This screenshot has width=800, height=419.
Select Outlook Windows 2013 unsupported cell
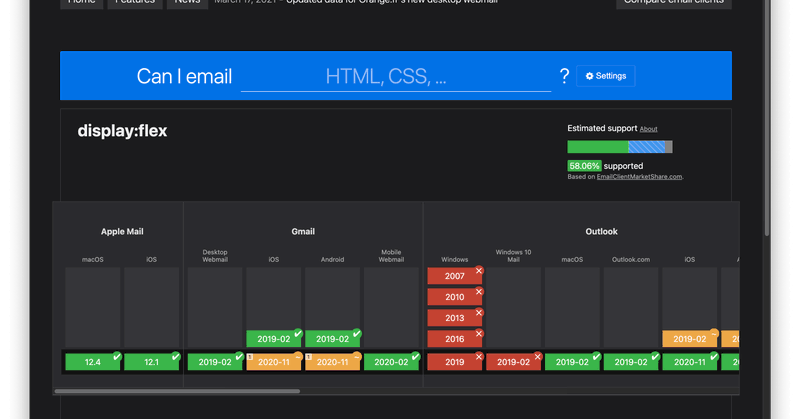[455, 318]
